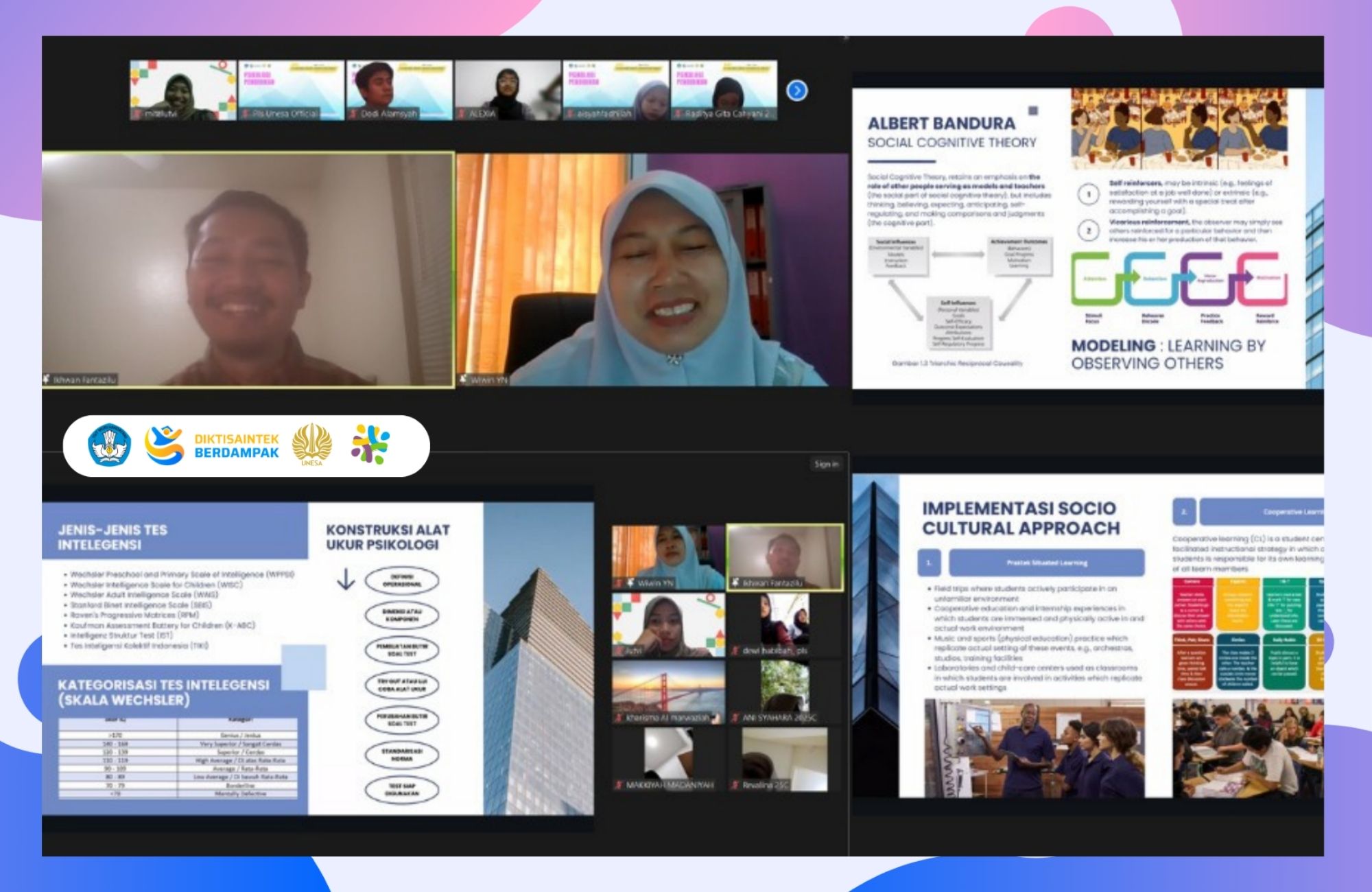Click the colorful figures logo right of UNESA
This screenshot has width=1372, height=892.
point(370,444)
